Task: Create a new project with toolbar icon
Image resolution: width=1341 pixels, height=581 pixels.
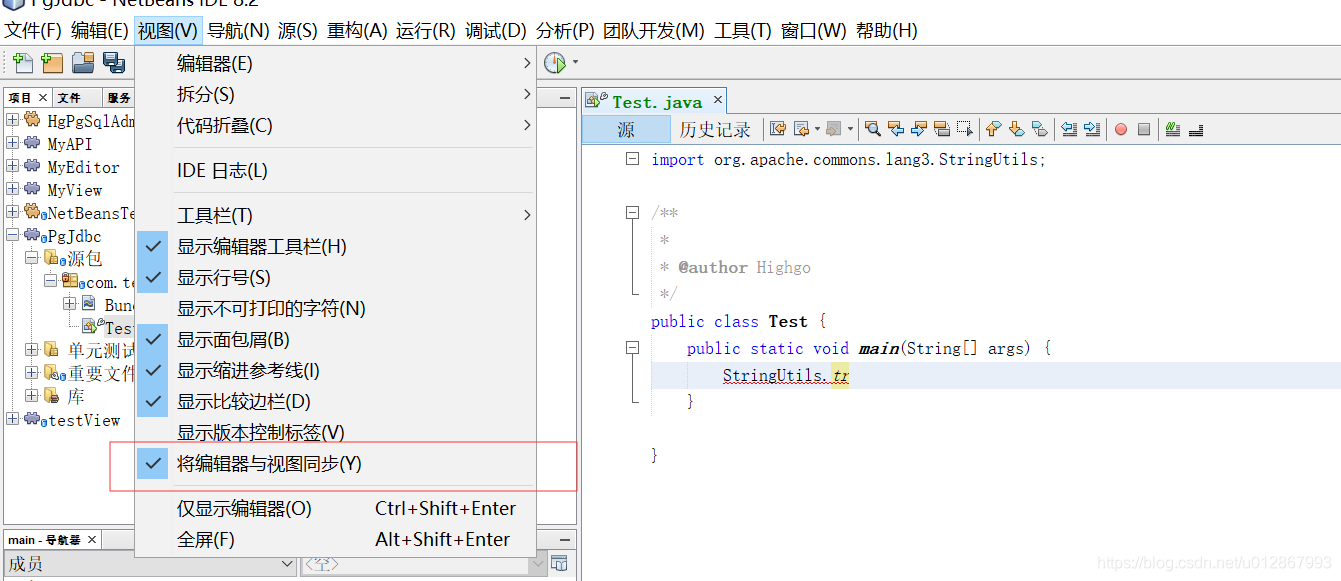Action: pyautogui.click(x=51, y=62)
